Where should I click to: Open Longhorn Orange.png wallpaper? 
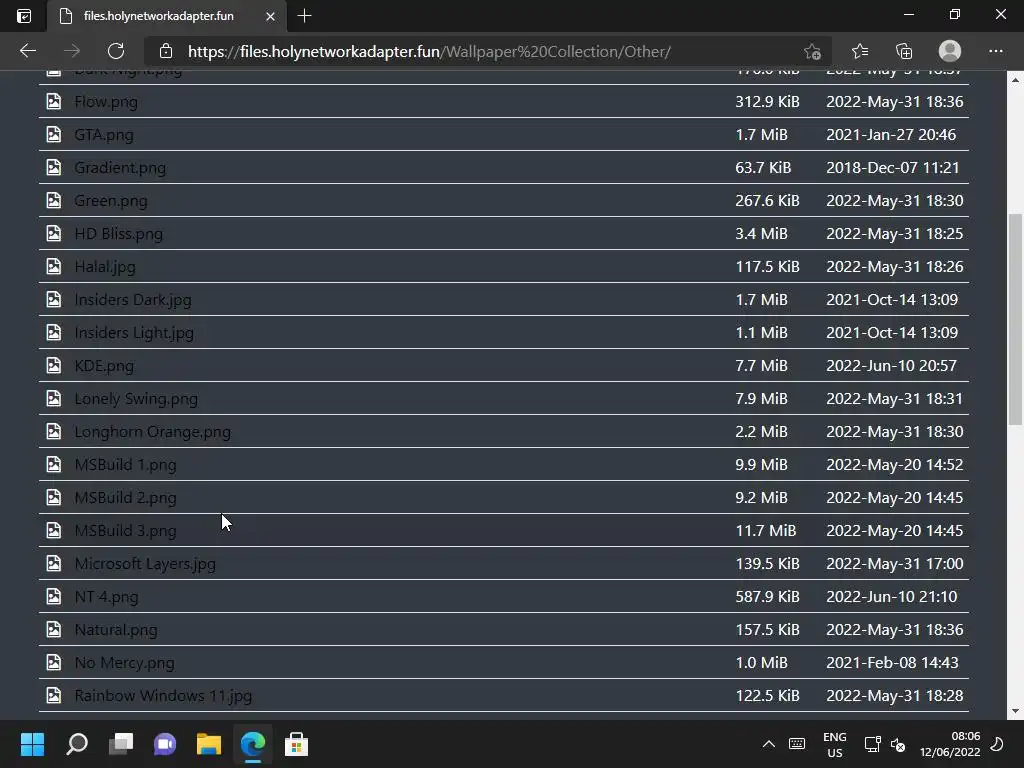pyautogui.click(x=152, y=432)
